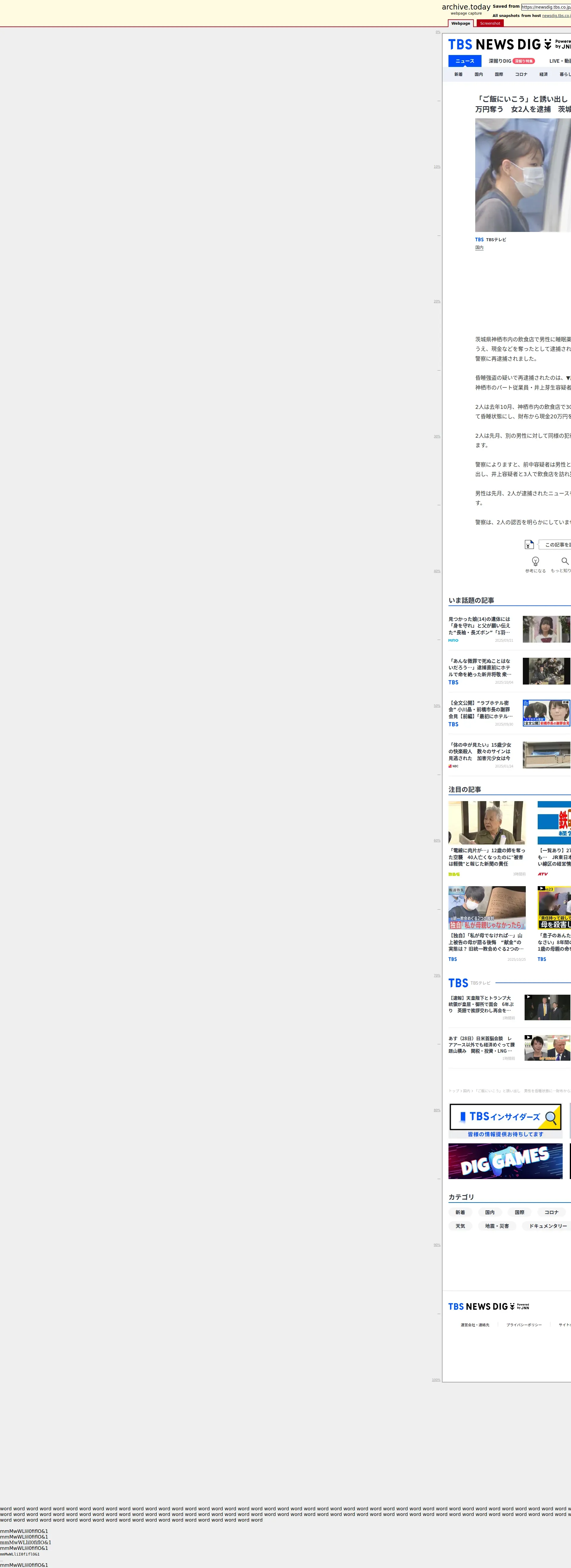This screenshot has width=571, height=1568.
Task: Open the 深掘りDIG navigation item
Action: coord(500,61)
